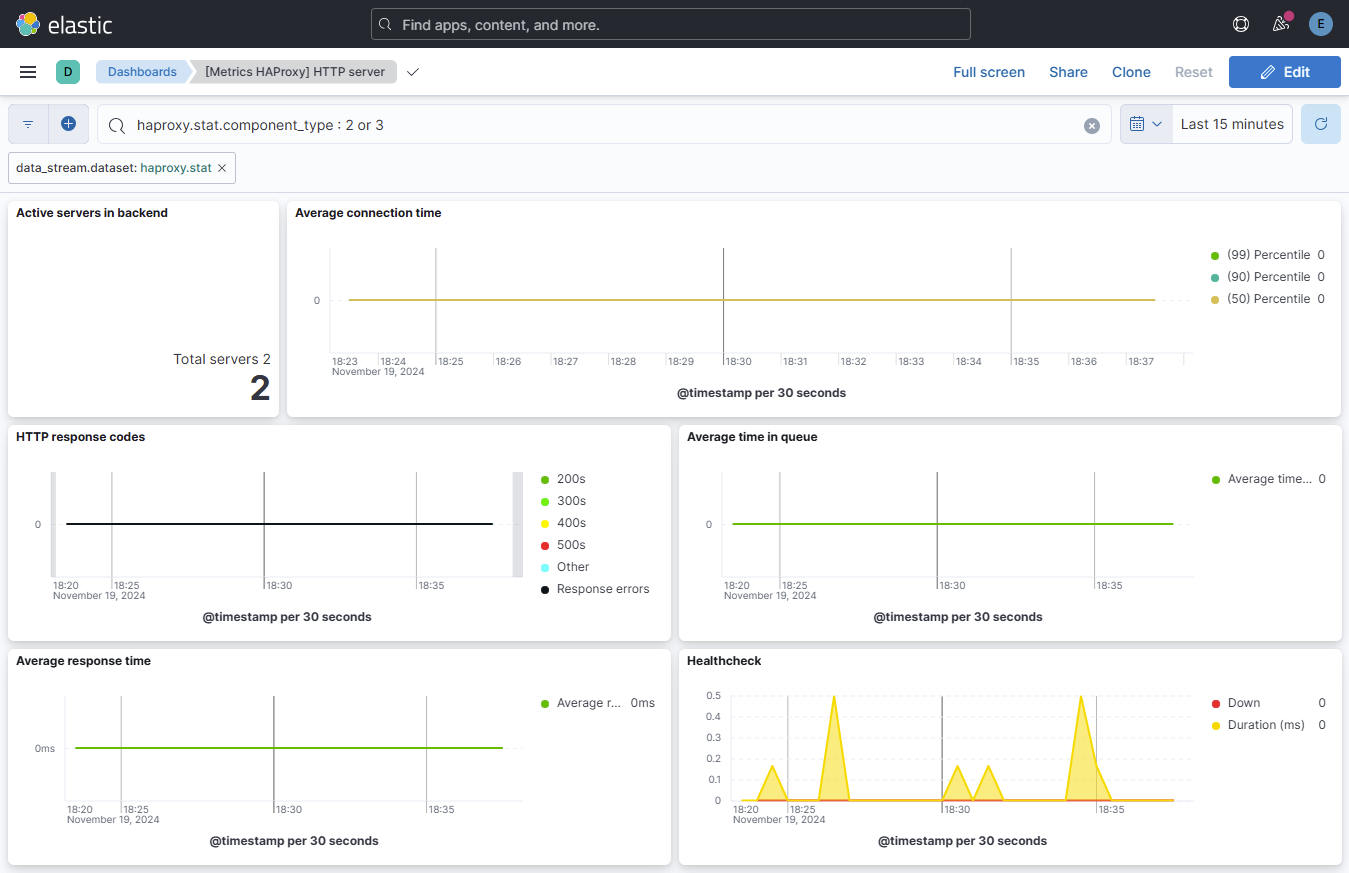The width and height of the screenshot is (1349, 873).
Task: Go to the Dashboards breadcrumb
Action: point(142,72)
